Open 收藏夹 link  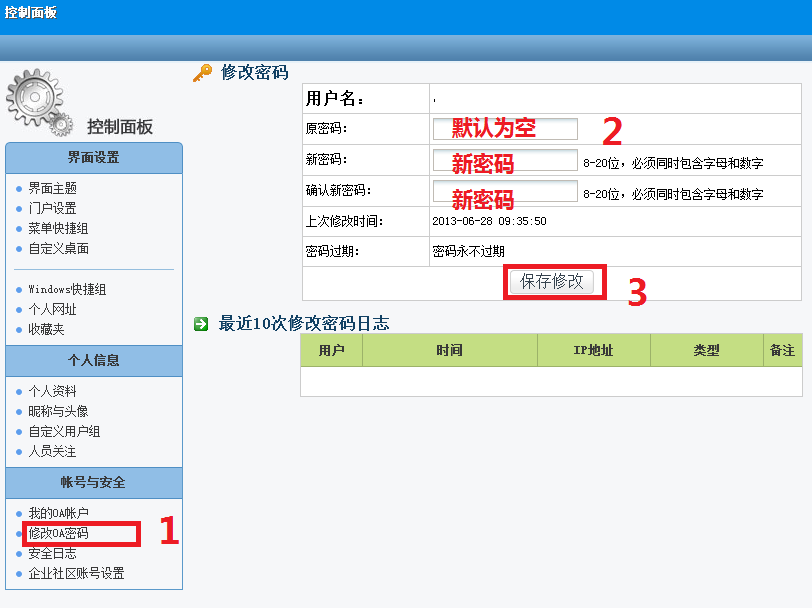46,329
